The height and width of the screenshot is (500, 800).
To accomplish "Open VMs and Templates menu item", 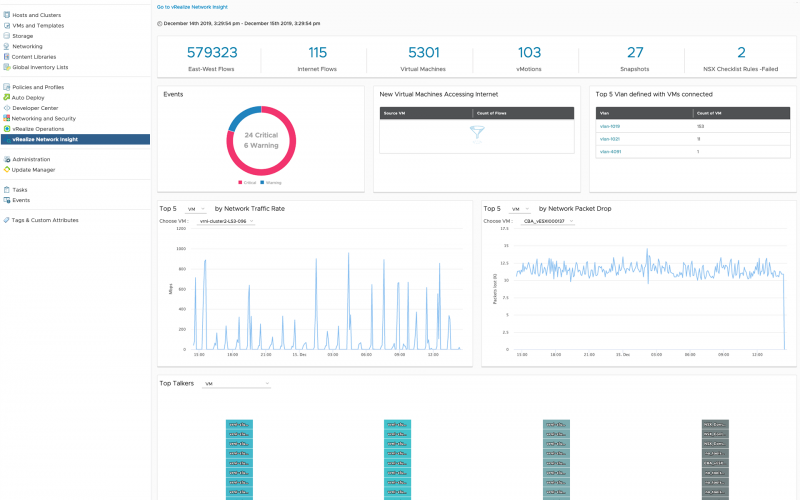I will click(38, 26).
